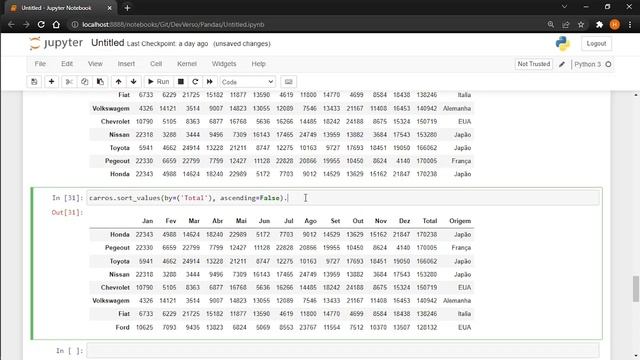
Task: Open the Kernel menu
Action: click(187, 64)
